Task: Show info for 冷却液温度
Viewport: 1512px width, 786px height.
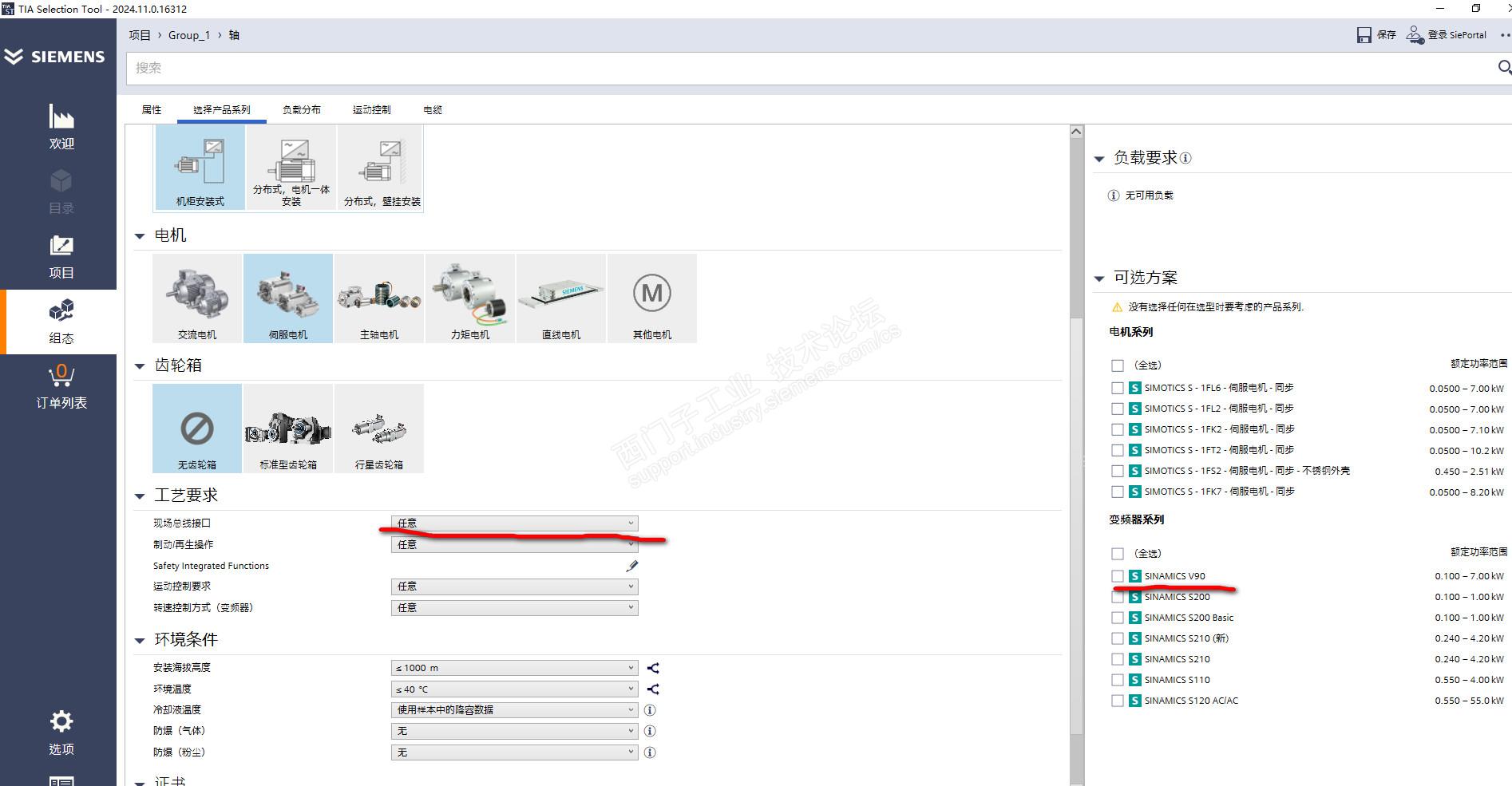Action: pyautogui.click(x=650, y=710)
